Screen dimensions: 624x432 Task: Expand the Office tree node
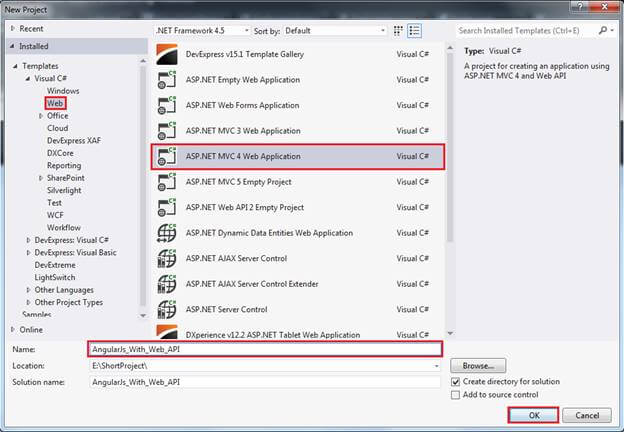click(41, 116)
